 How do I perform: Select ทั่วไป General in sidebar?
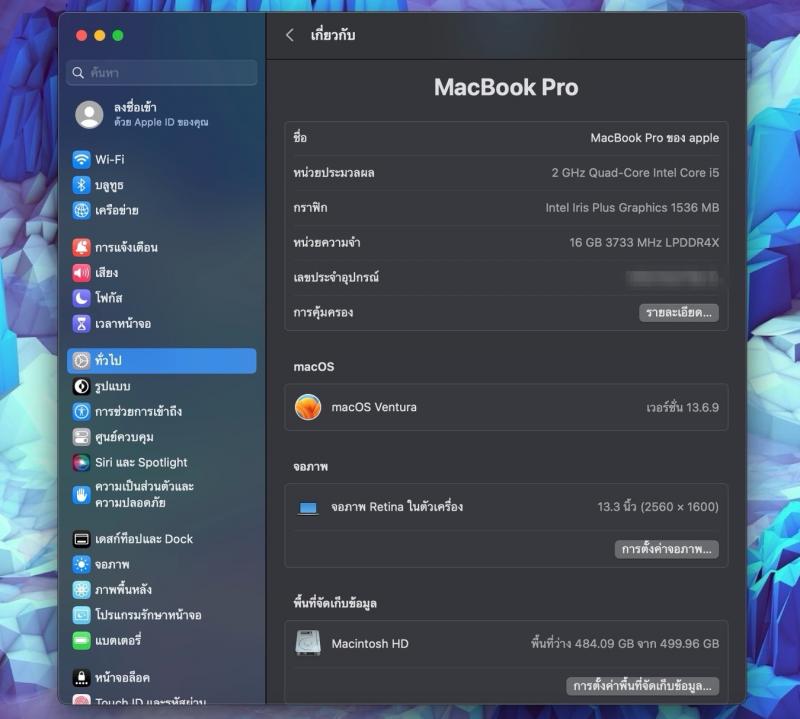162,361
